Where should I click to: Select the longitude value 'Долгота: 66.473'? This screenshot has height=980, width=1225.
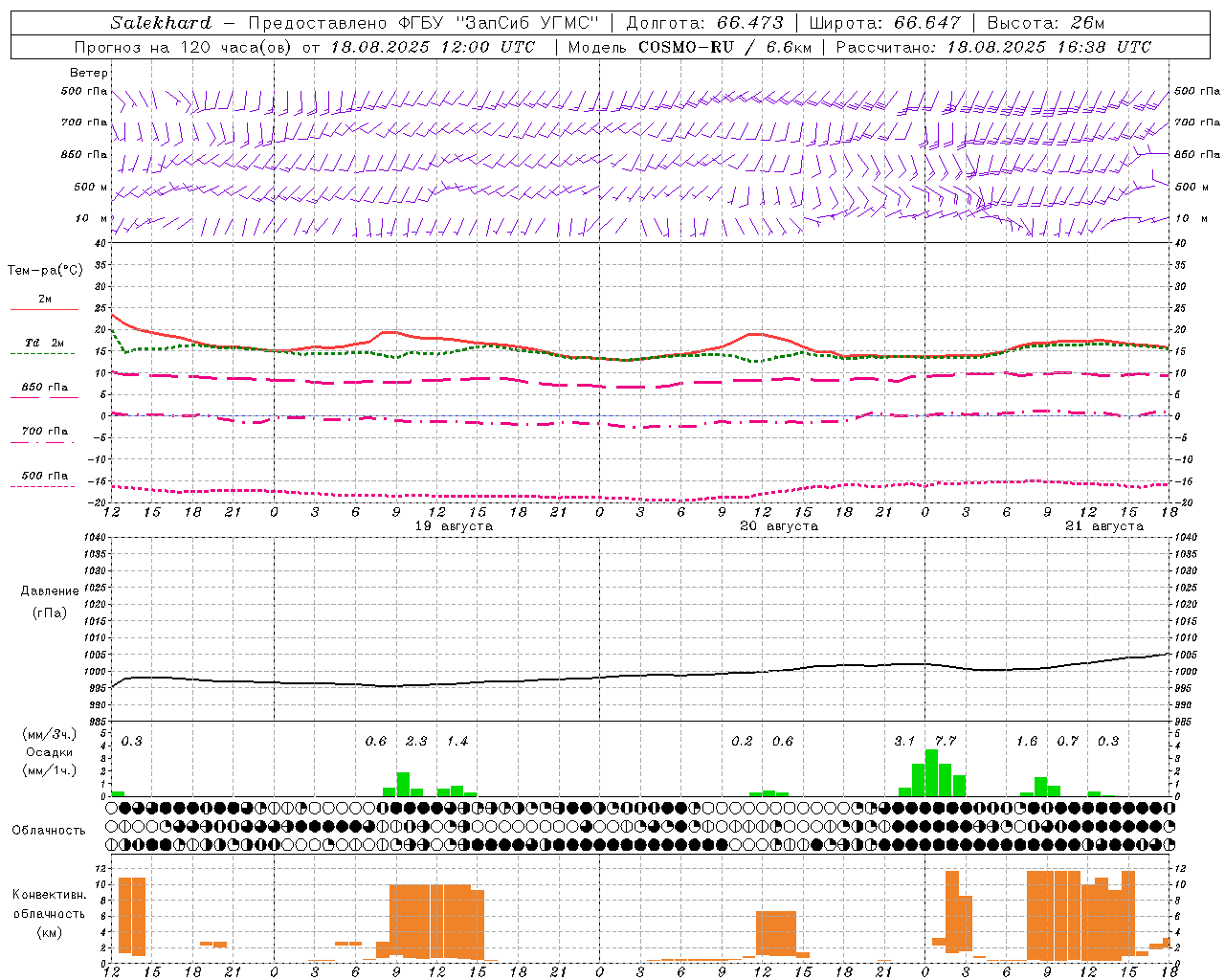click(x=704, y=23)
